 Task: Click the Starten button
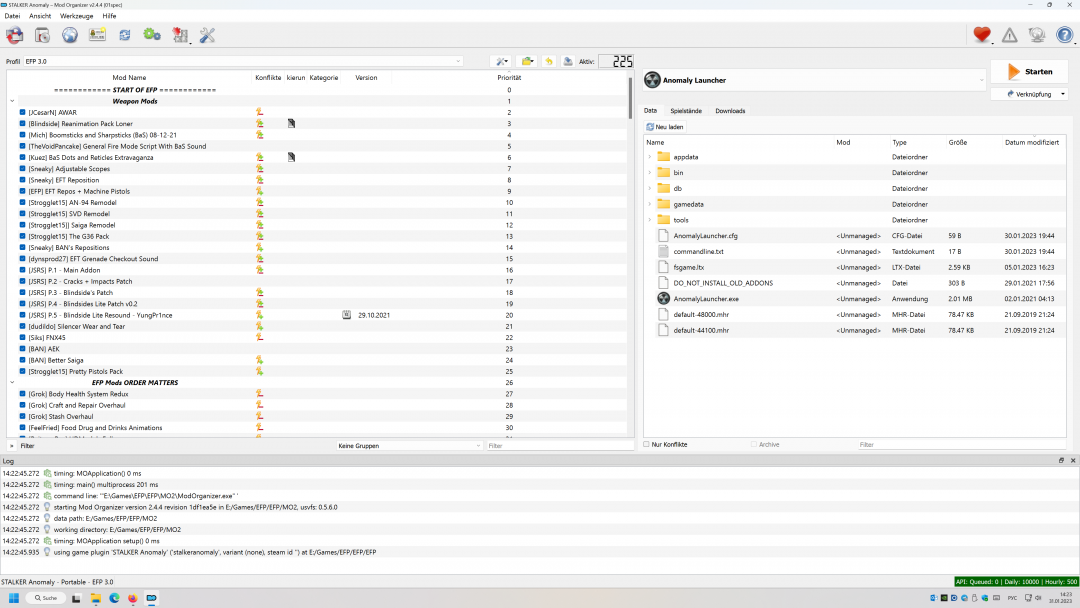click(1029, 72)
